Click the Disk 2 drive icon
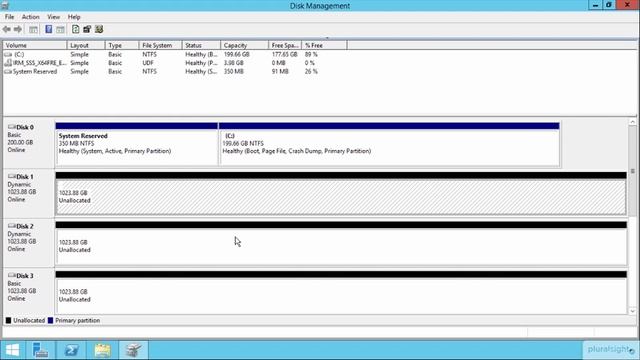The width and height of the screenshot is (640, 360). point(12,226)
